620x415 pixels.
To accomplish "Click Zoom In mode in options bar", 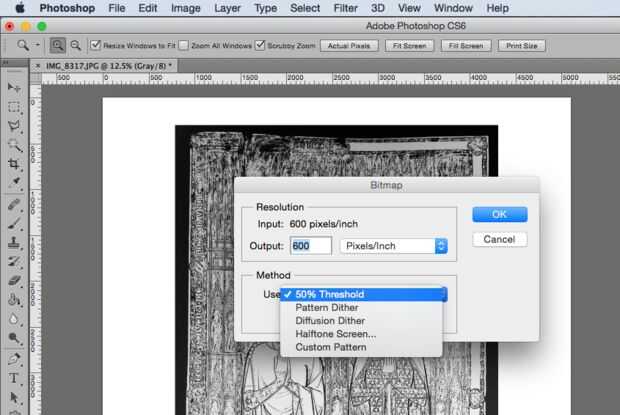I will pos(57,45).
